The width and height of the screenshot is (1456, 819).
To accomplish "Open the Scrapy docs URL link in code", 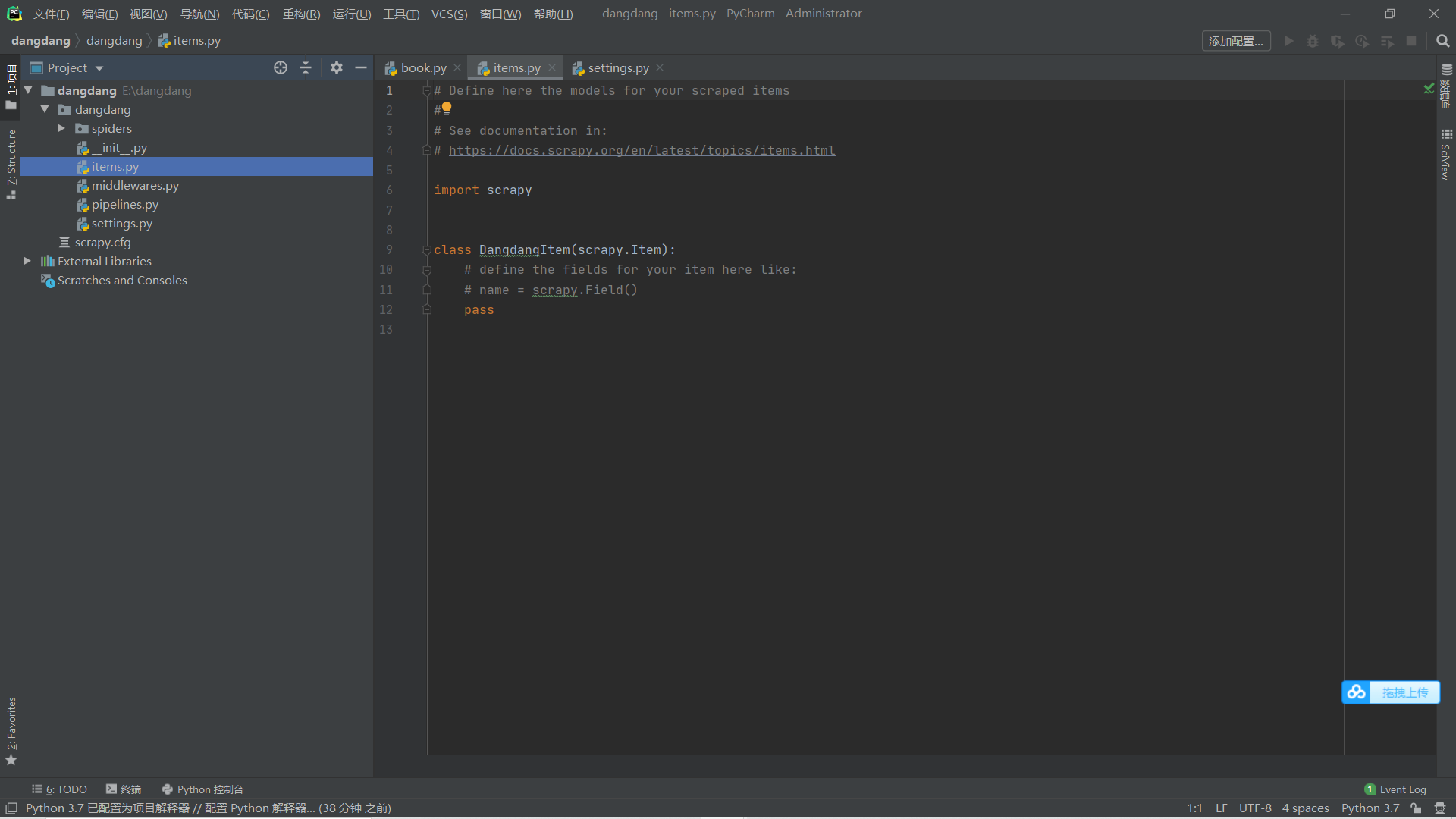I will coord(642,150).
